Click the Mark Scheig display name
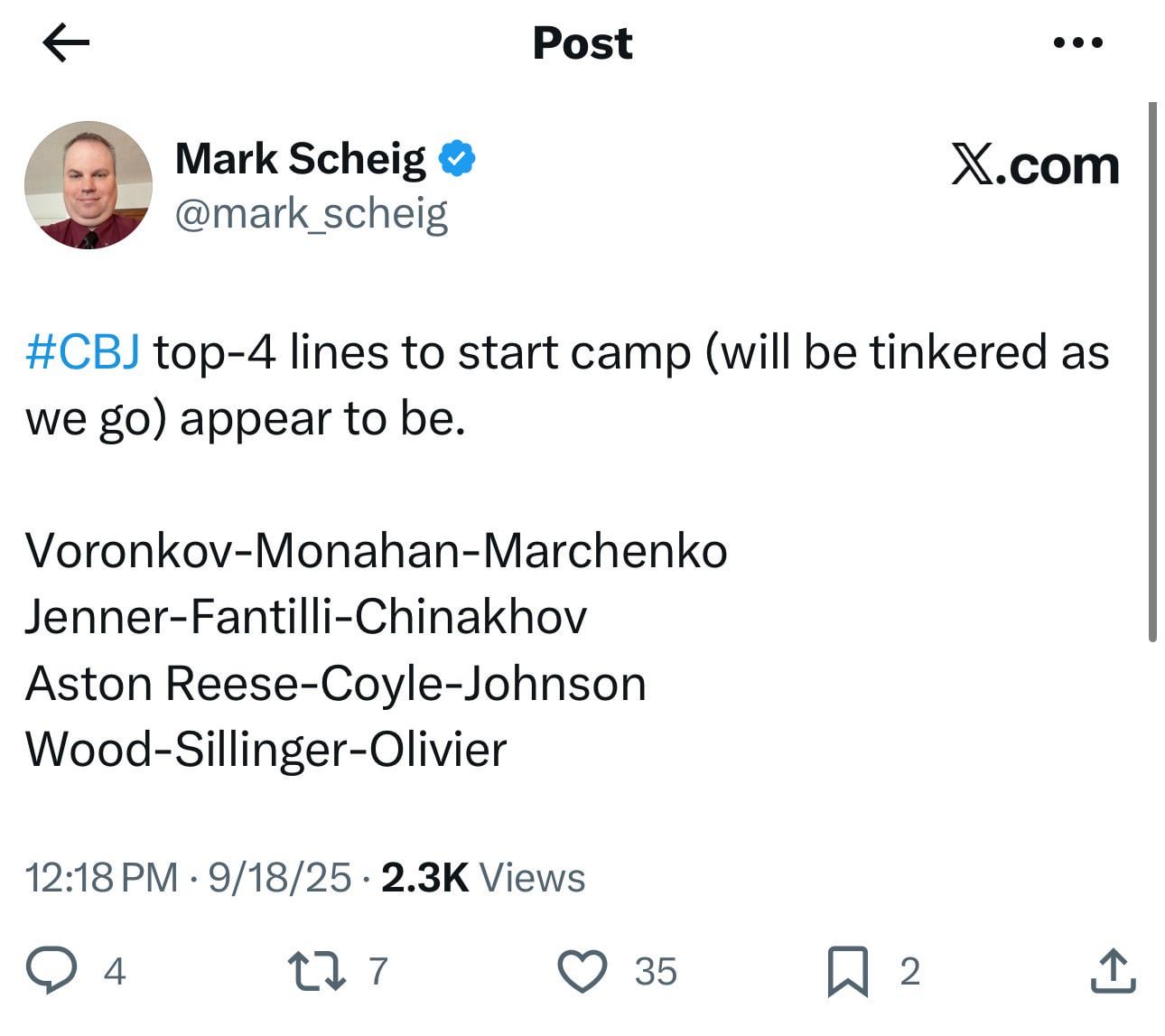1165x1036 pixels. pos(300,159)
